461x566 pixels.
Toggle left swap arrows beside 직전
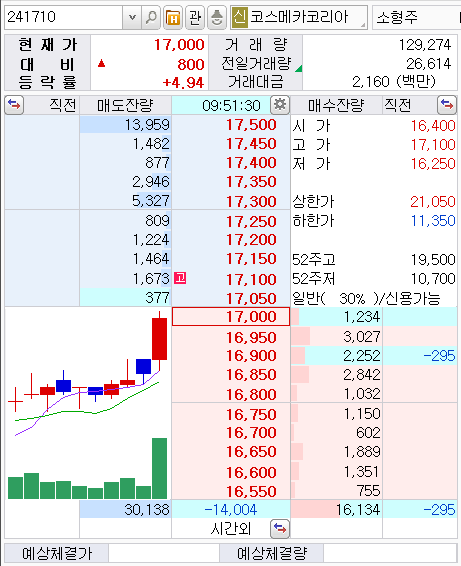pos(14,105)
